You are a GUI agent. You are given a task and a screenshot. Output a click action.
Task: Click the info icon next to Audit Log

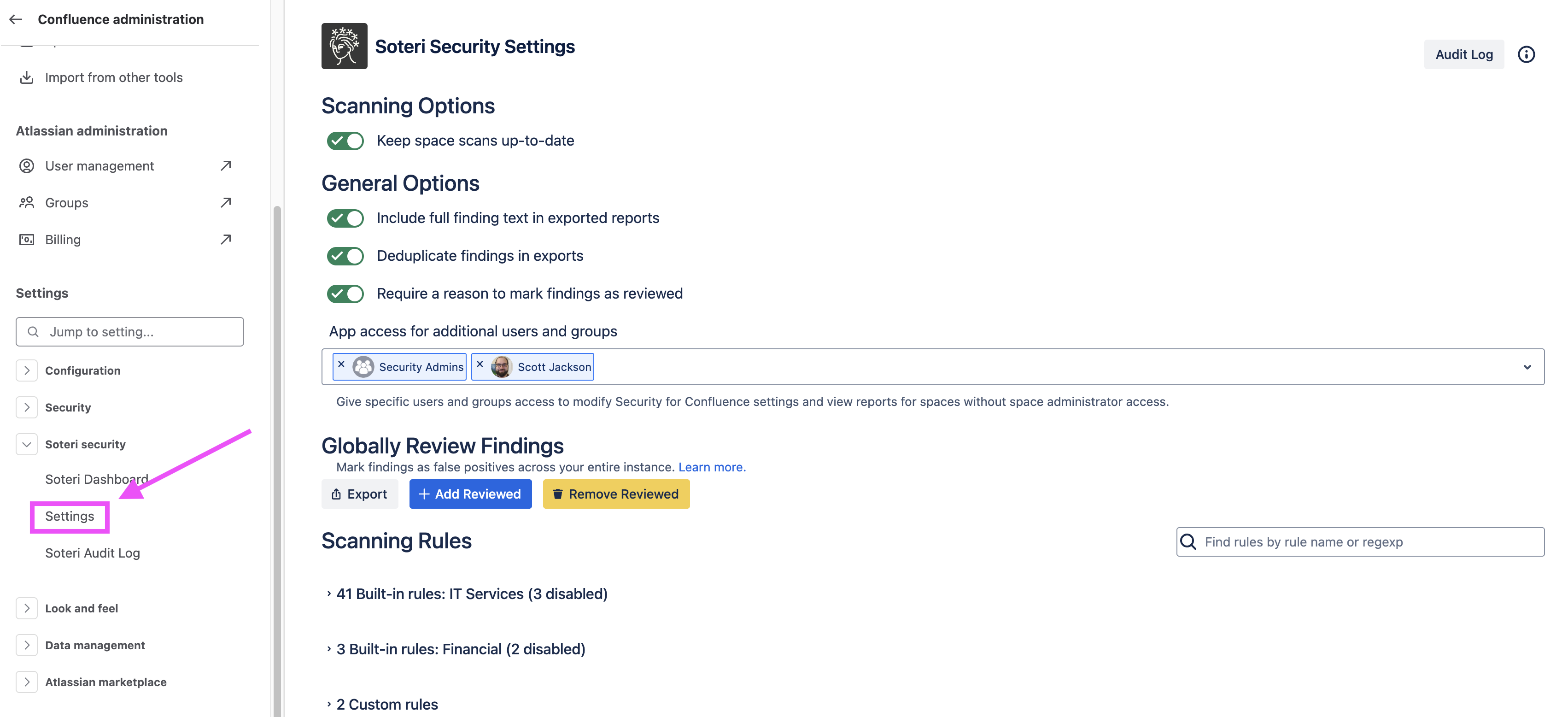[1526, 55]
